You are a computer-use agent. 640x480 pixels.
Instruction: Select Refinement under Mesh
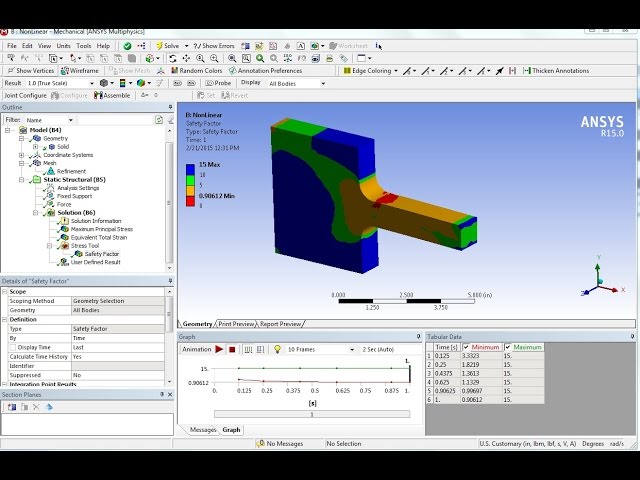tap(71, 171)
